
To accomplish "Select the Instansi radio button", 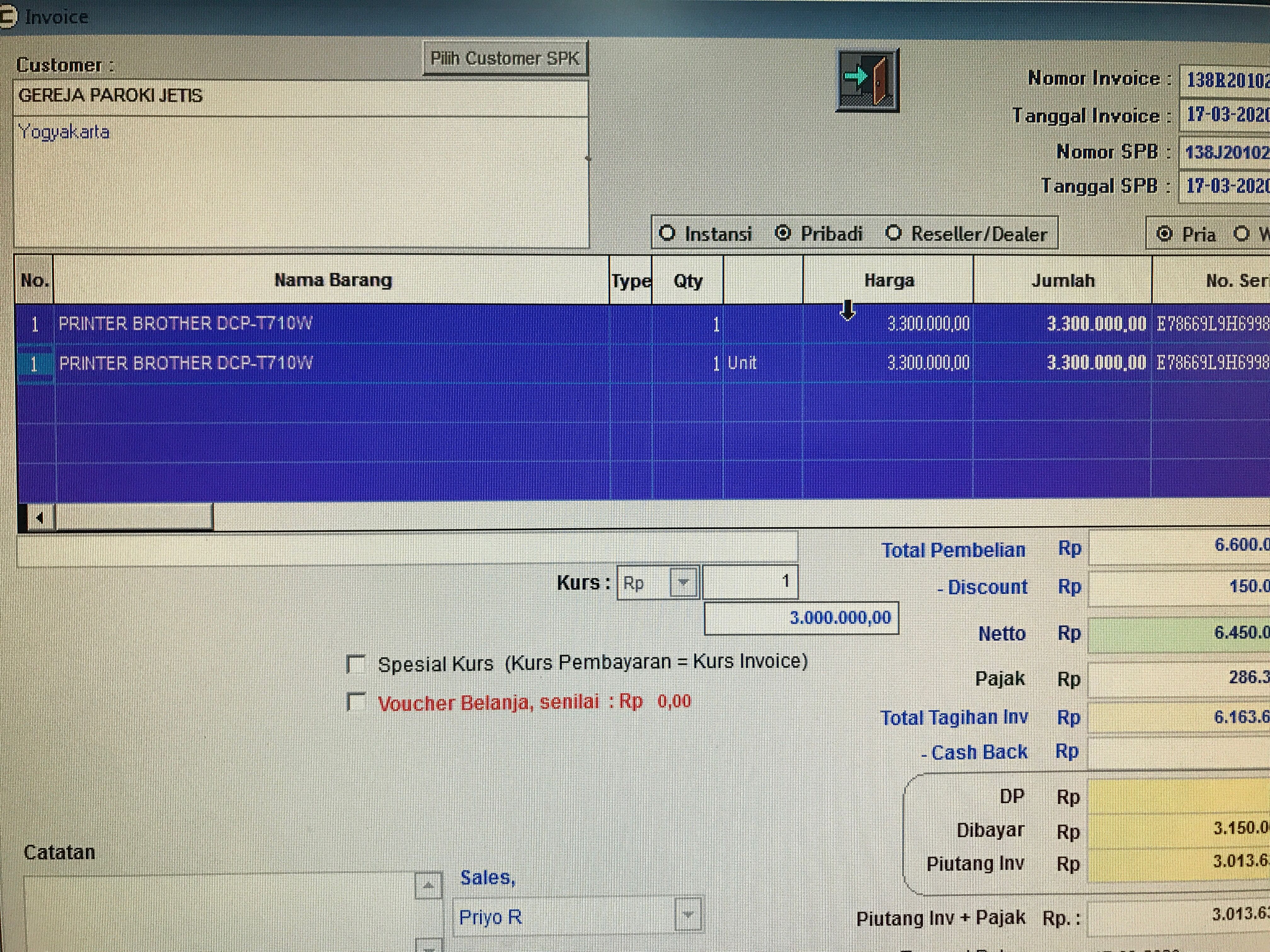I will [x=666, y=234].
